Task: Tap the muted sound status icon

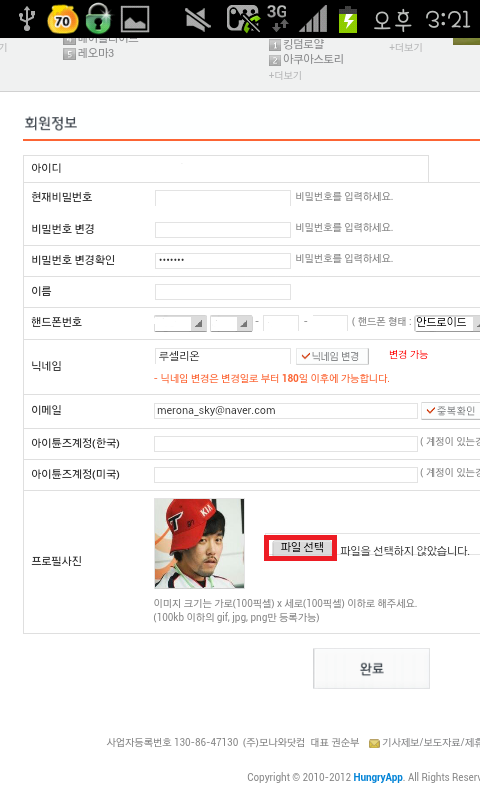Action: click(x=197, y=19)
